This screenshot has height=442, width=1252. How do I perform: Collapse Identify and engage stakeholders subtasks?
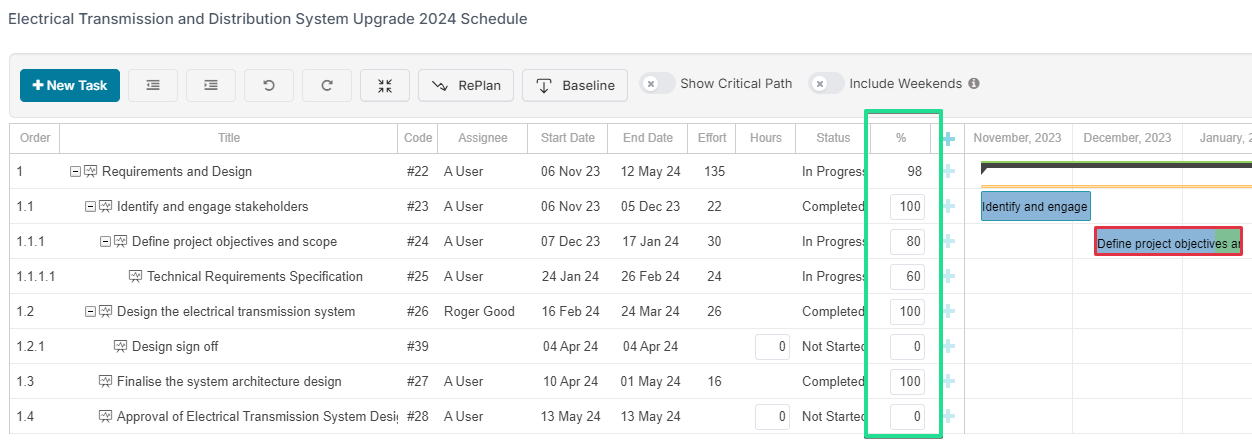coord(90,207)
